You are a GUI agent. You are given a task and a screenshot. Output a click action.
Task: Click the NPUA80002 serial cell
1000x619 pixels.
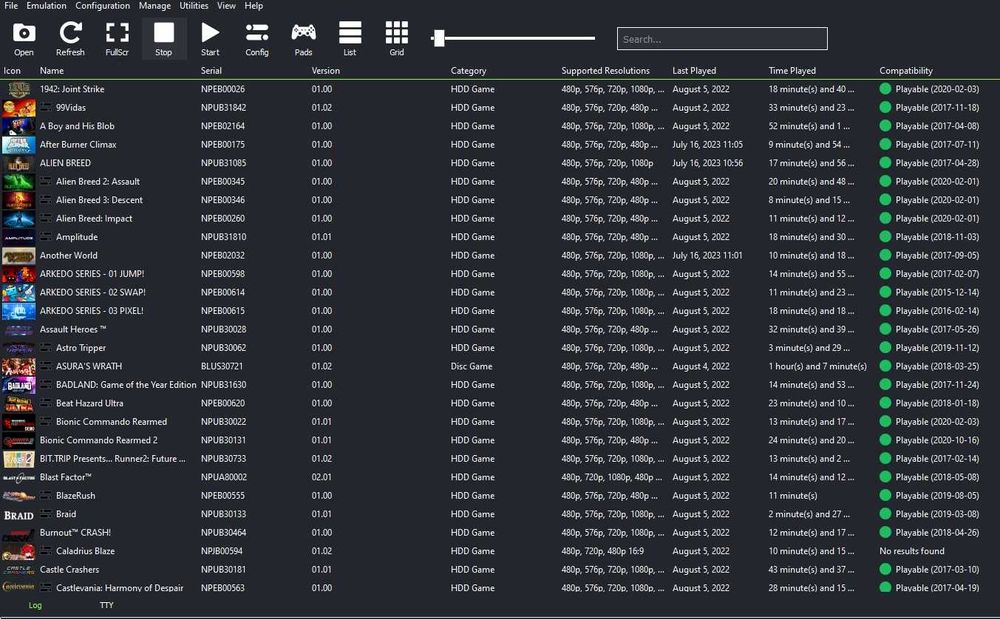223,477
